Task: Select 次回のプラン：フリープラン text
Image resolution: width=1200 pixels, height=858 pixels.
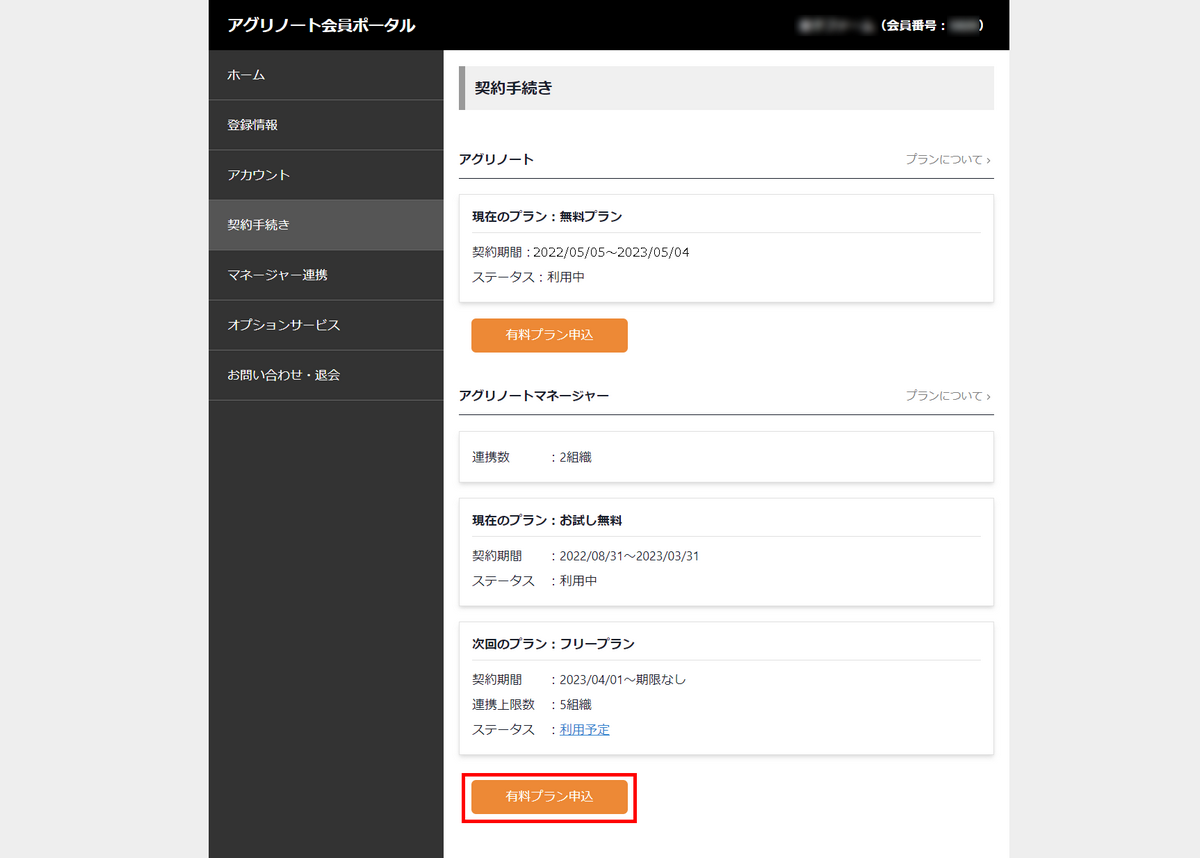Action: (553, 644)
